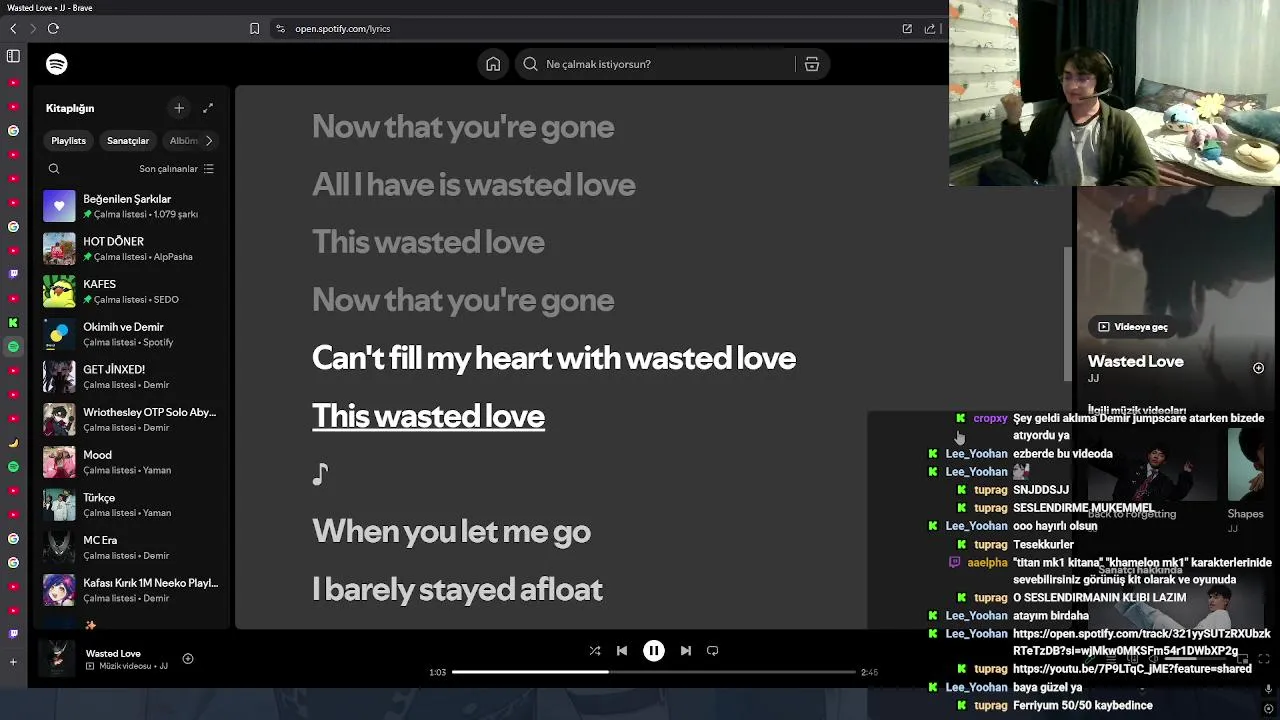The width and height of the screenshot is (1280, 720).
Task: Open artist JJ link in player bar
Action: coord(163,666)
